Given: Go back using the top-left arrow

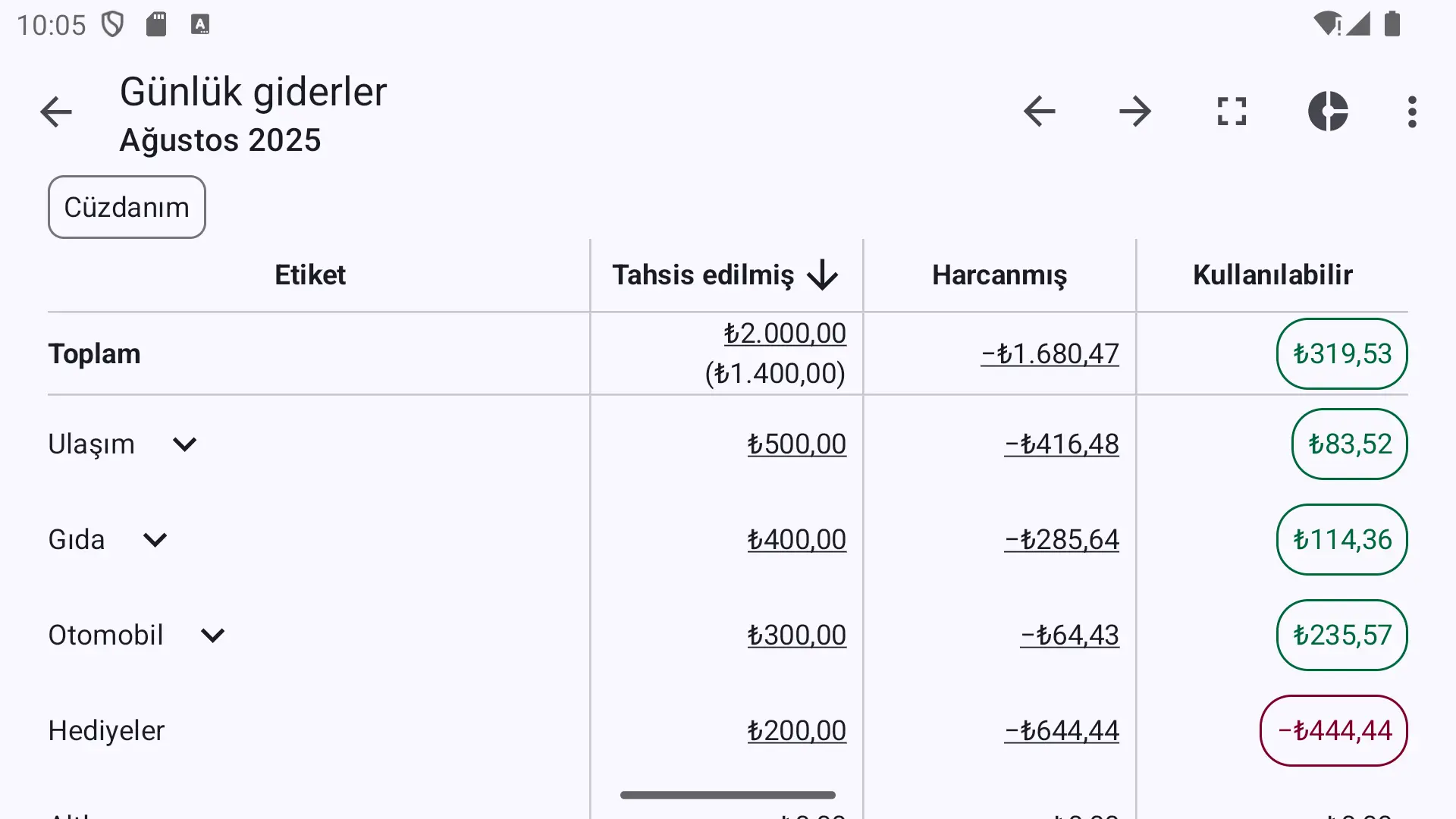Looking at the screenshot, I should [x=56, y=112].
